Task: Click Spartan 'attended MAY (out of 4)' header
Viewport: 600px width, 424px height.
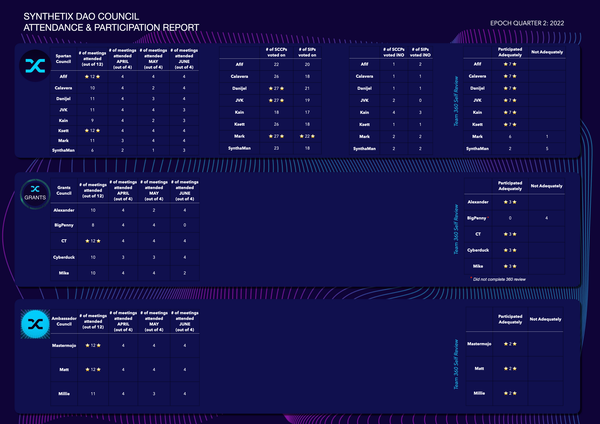Action: tap(153, 59)
